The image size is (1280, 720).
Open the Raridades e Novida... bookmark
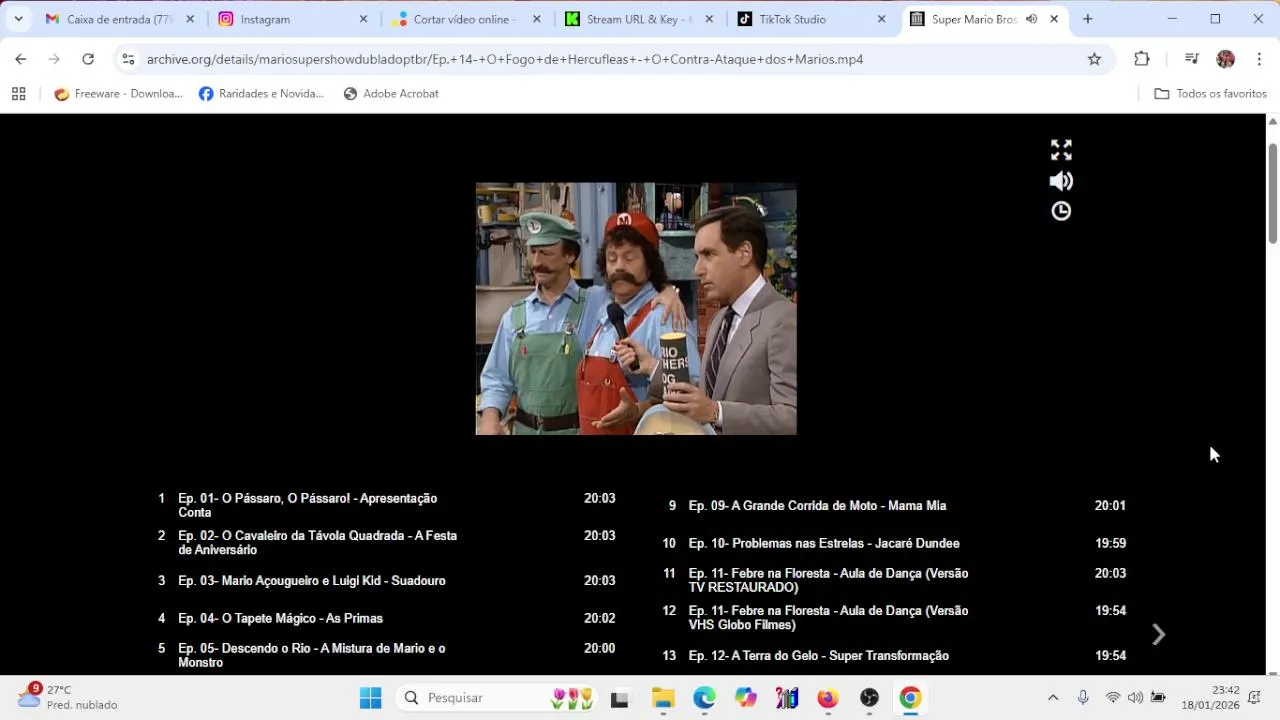pyautogui.click(x=262, y=94)
